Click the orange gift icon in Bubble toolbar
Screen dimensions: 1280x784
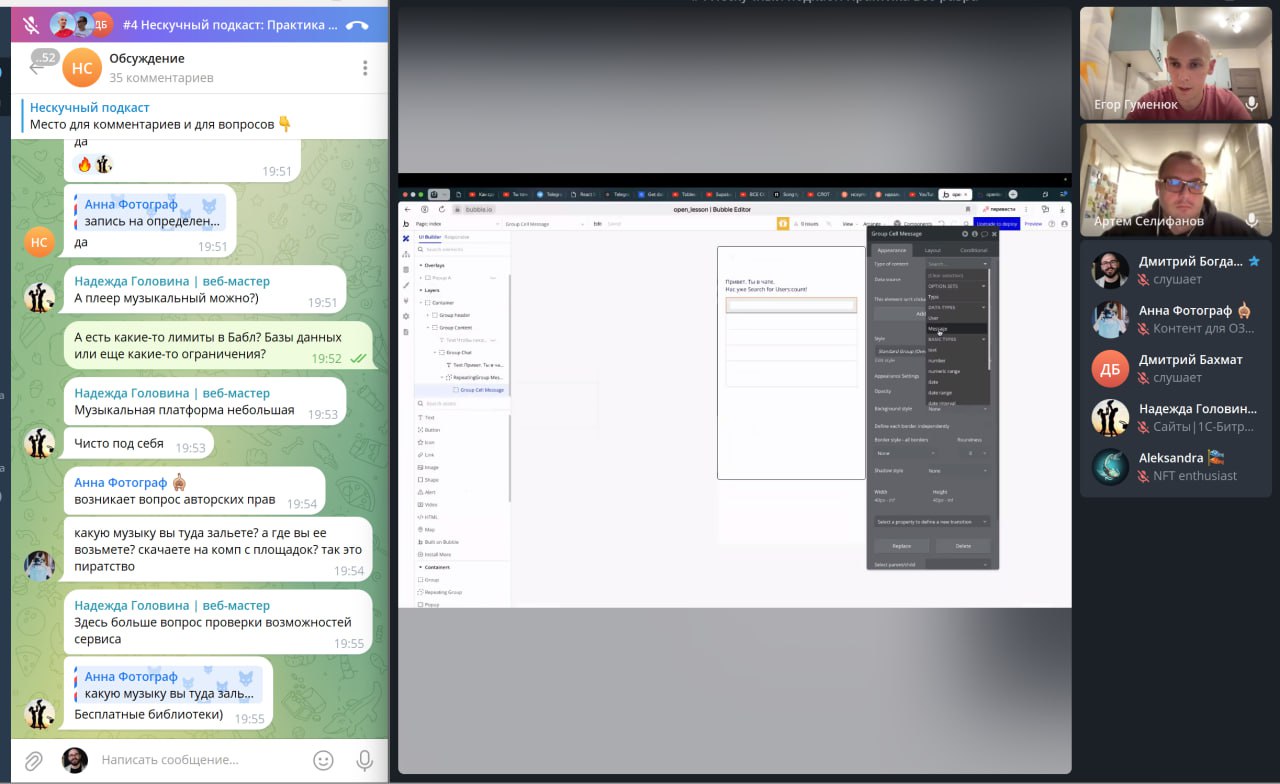(783, 223)
